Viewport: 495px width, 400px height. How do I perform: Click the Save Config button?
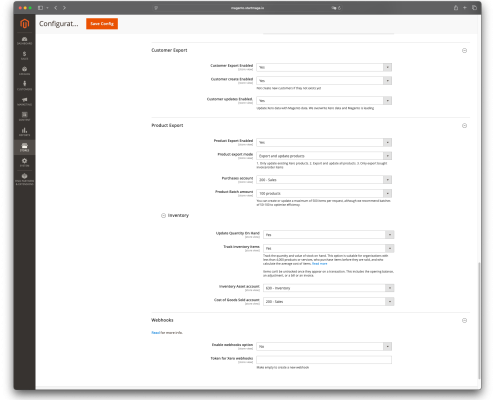coord(102,24)
